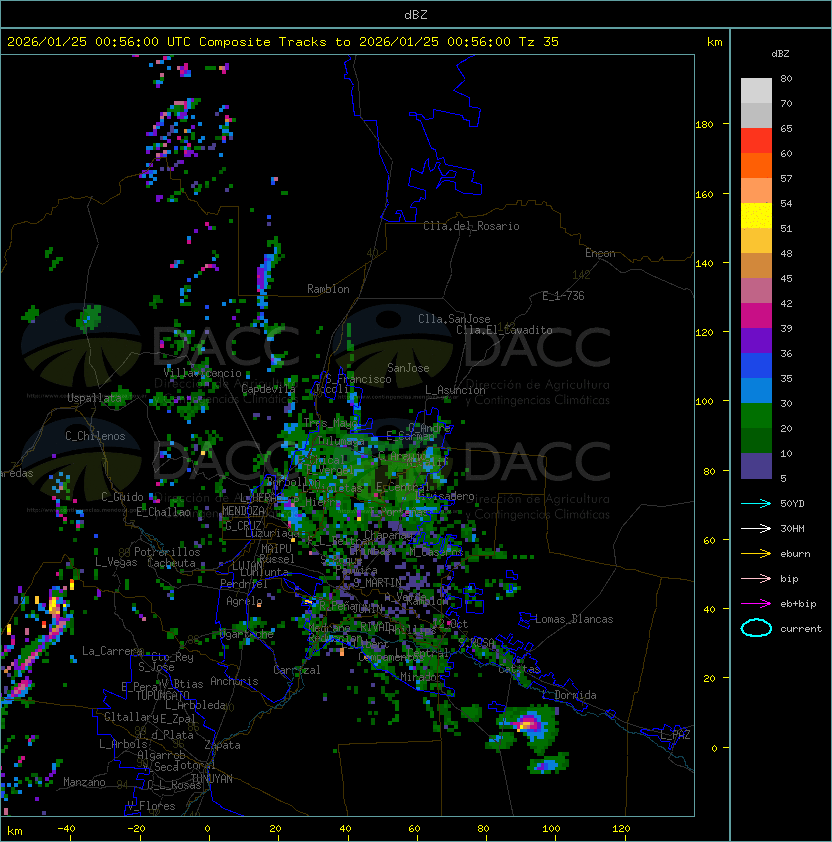Viewport: 832px width, 842px height.
Task: Click the '100' tick on the right axis
Action: click(704, 402)
